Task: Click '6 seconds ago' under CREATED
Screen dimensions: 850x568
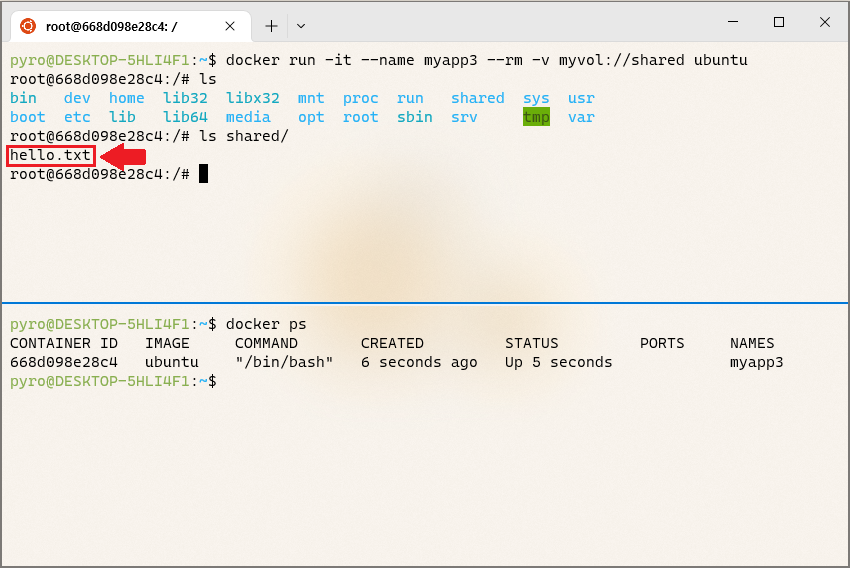Action: 419,362
